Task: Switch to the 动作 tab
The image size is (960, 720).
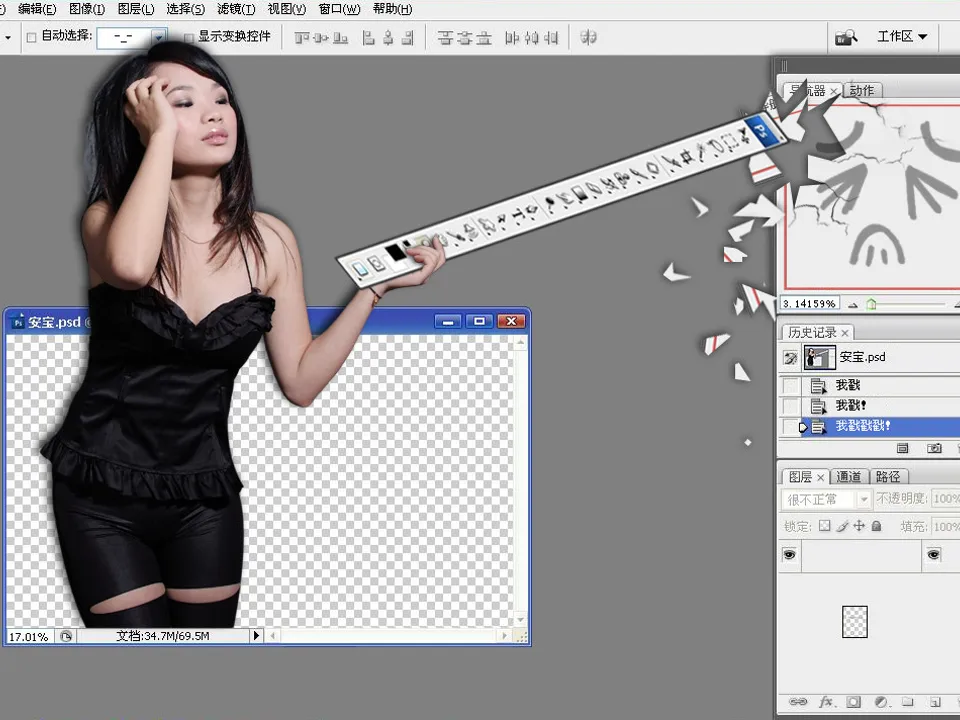Action: 861,91
